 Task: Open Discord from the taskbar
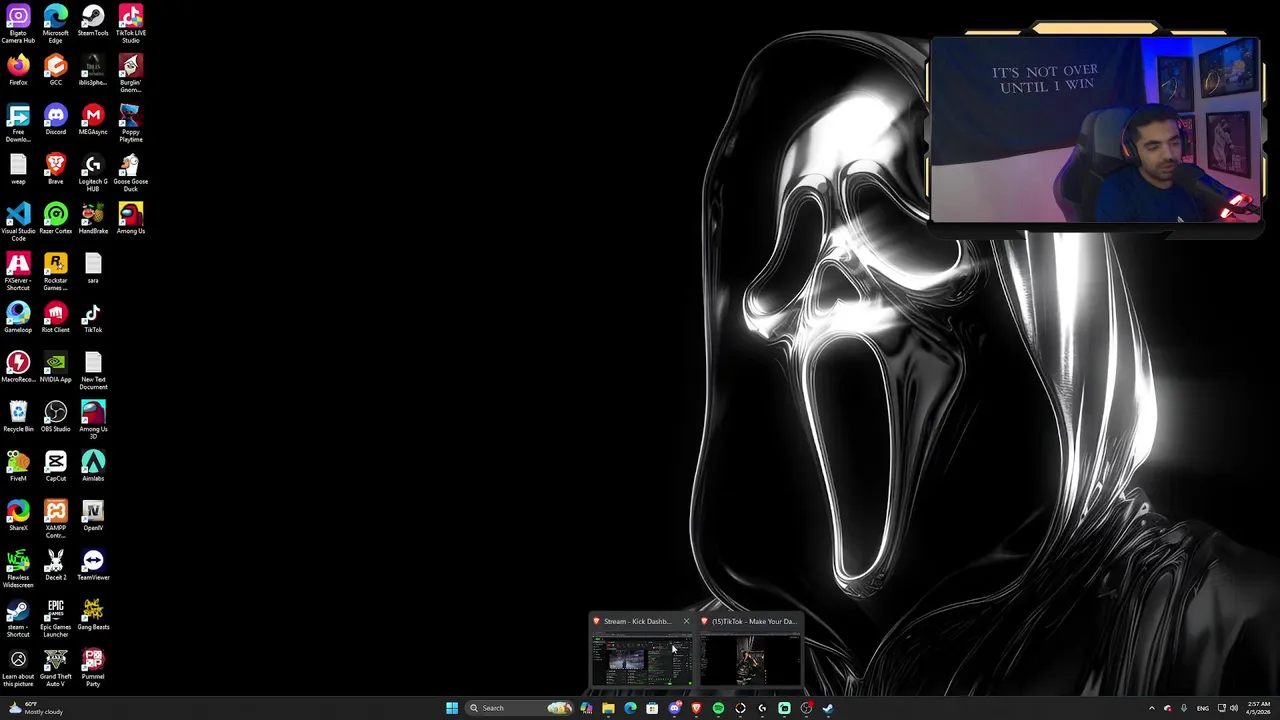[674, 708]
